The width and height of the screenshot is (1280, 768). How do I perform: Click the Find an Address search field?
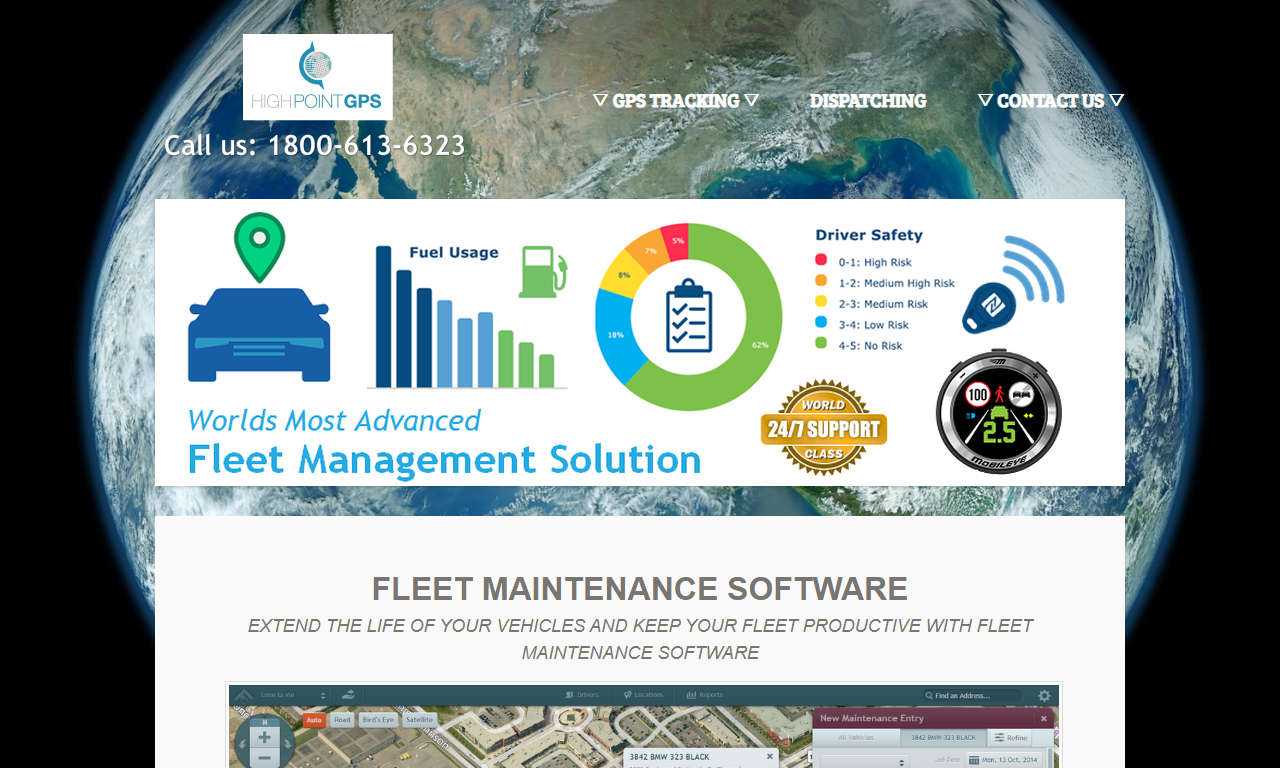coord(972,695)
